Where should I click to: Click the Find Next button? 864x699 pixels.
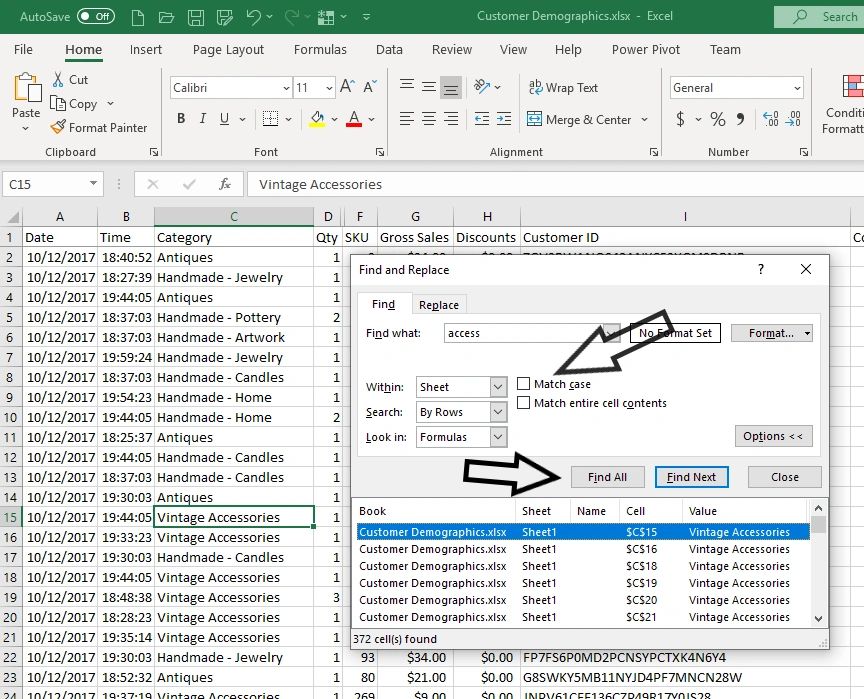pos(691,477)
